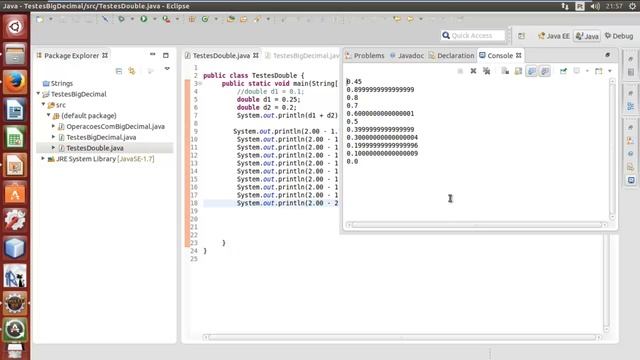
Task: Click the Run button in the main toolbar
Action: click(x=144, y=19)
